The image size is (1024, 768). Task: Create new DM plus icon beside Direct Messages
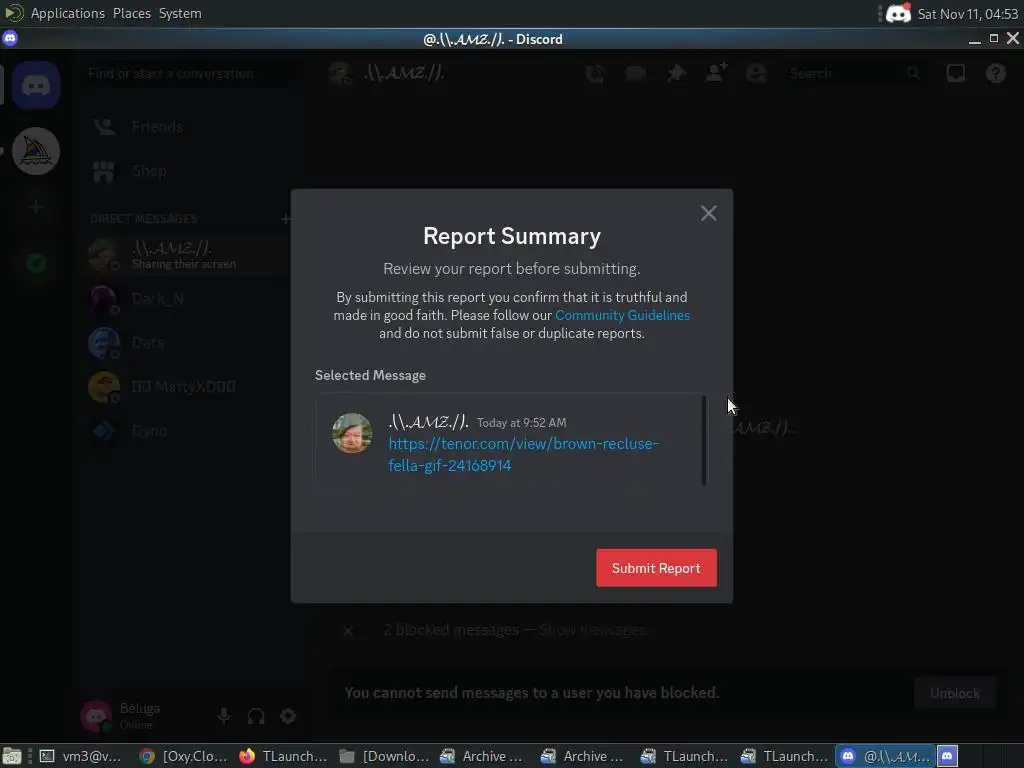point(285,219)
